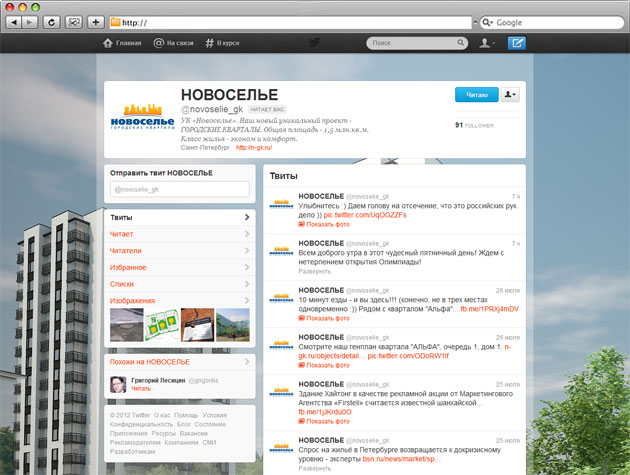Click chevron on Твиты row
Image resolution: width=630 pixels, height=475 pixels.
point(247,217)
